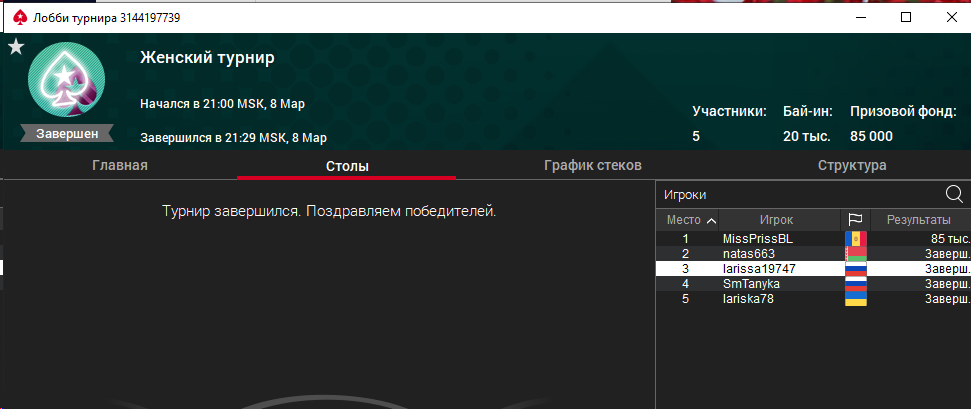Click the player search magnifier icon
Viewport: 971px width, 409px height.
point(954,194)
